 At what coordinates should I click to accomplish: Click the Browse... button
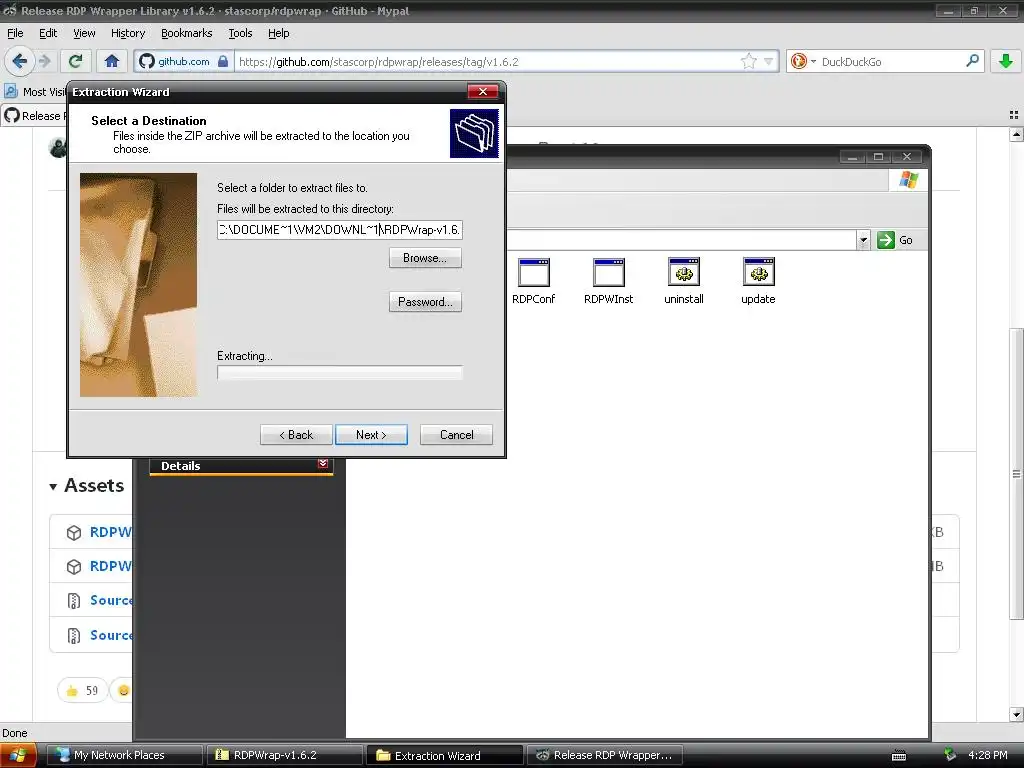425,258
